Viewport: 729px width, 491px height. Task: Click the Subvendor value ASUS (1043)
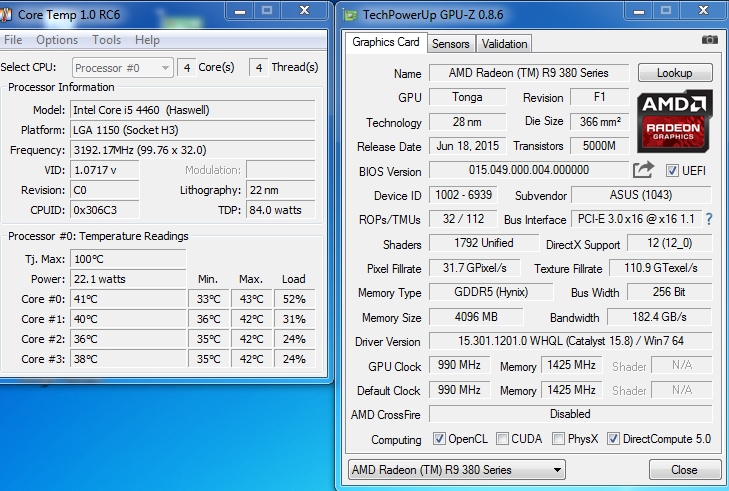pos(641,195)
